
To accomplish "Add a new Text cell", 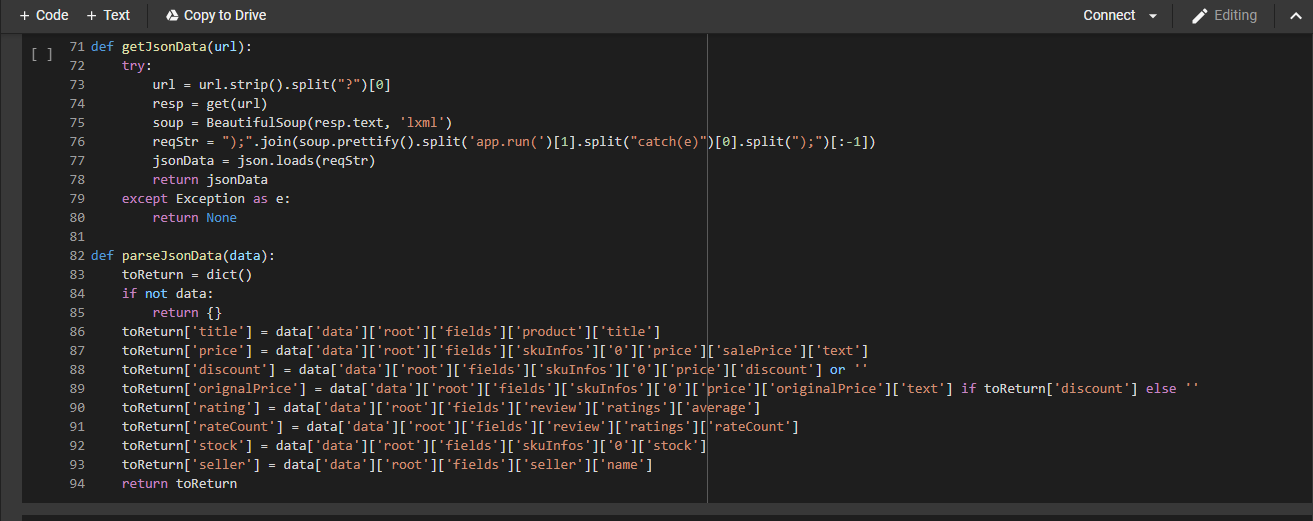I will click(108, 15).
